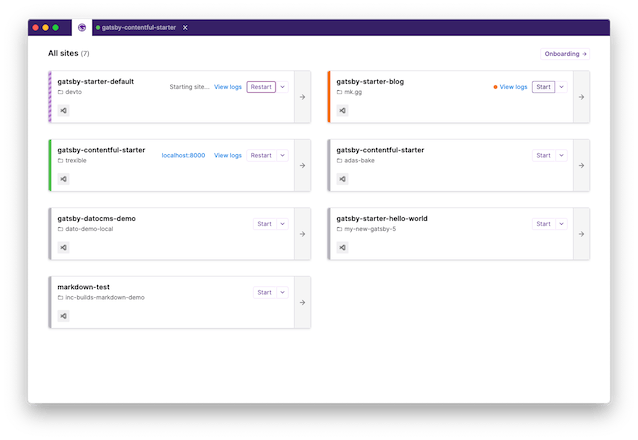Expand the Restart dropdown for trexible site

[282, 155]
